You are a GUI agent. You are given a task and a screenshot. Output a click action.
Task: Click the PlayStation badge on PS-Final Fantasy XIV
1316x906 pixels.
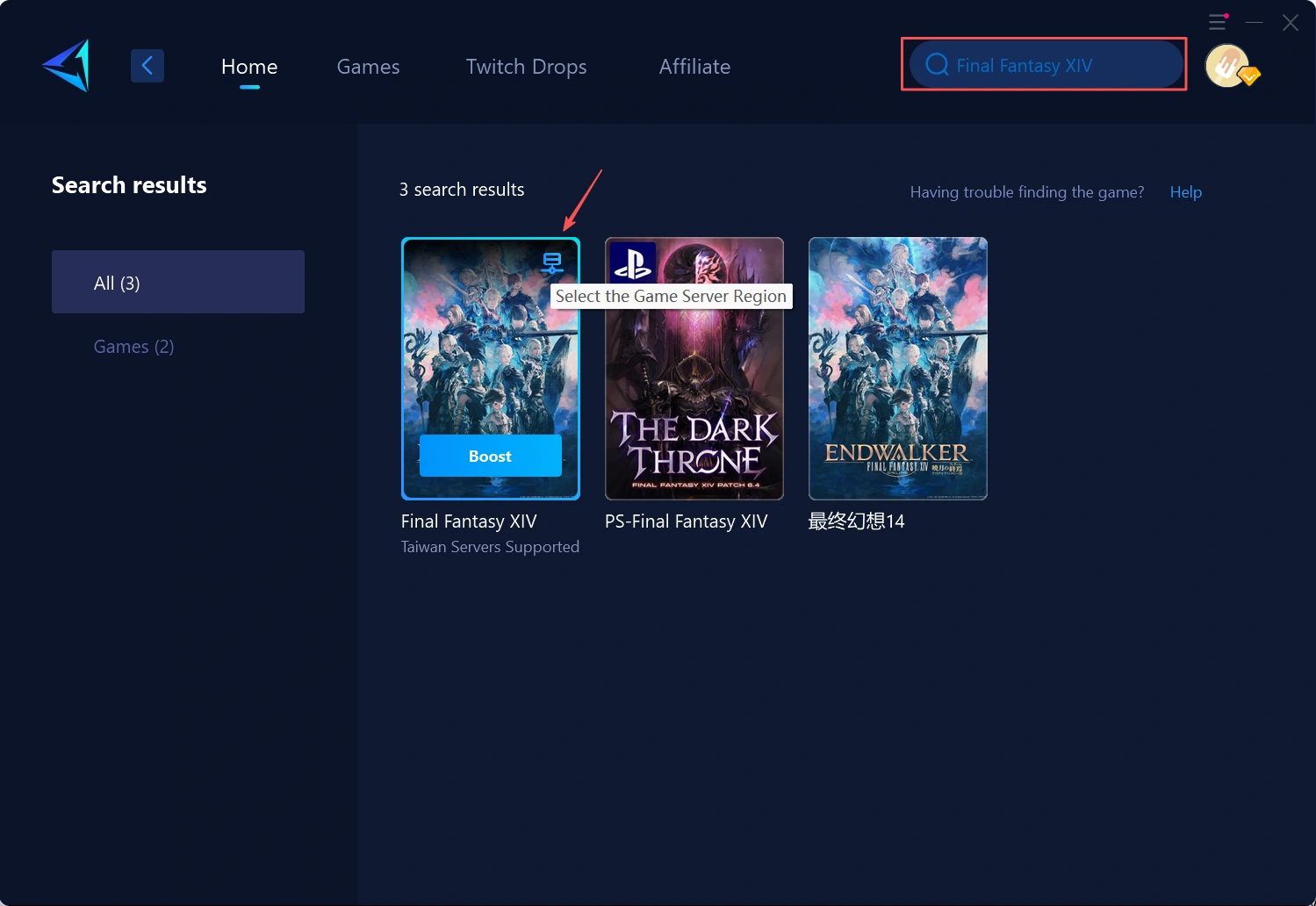tap(632, 262)
